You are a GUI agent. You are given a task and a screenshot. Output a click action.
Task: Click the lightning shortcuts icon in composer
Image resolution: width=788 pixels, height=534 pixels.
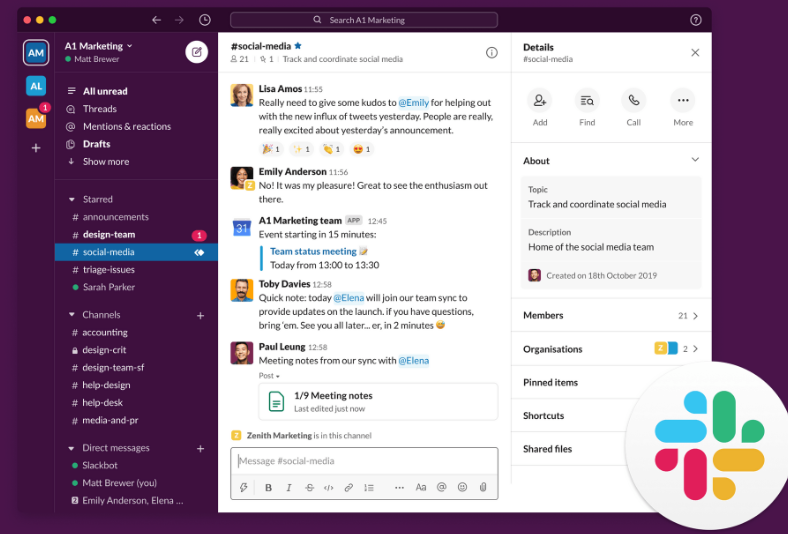(x=244, y=487)
